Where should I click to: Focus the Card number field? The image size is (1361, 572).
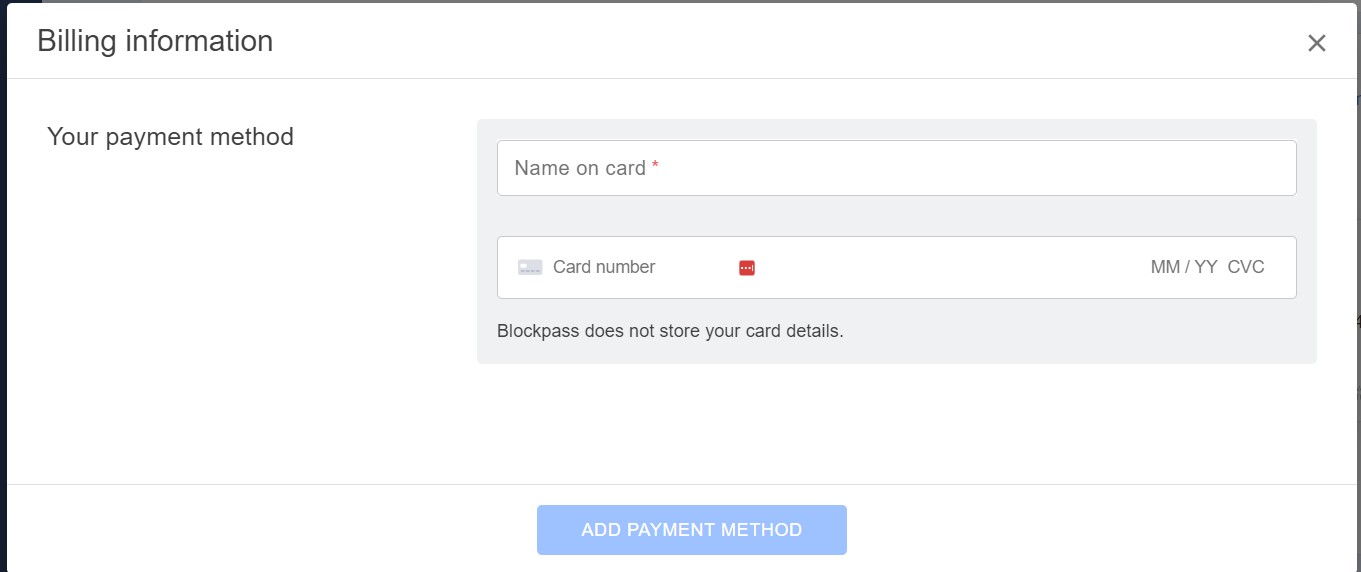[x=640, y=267]
